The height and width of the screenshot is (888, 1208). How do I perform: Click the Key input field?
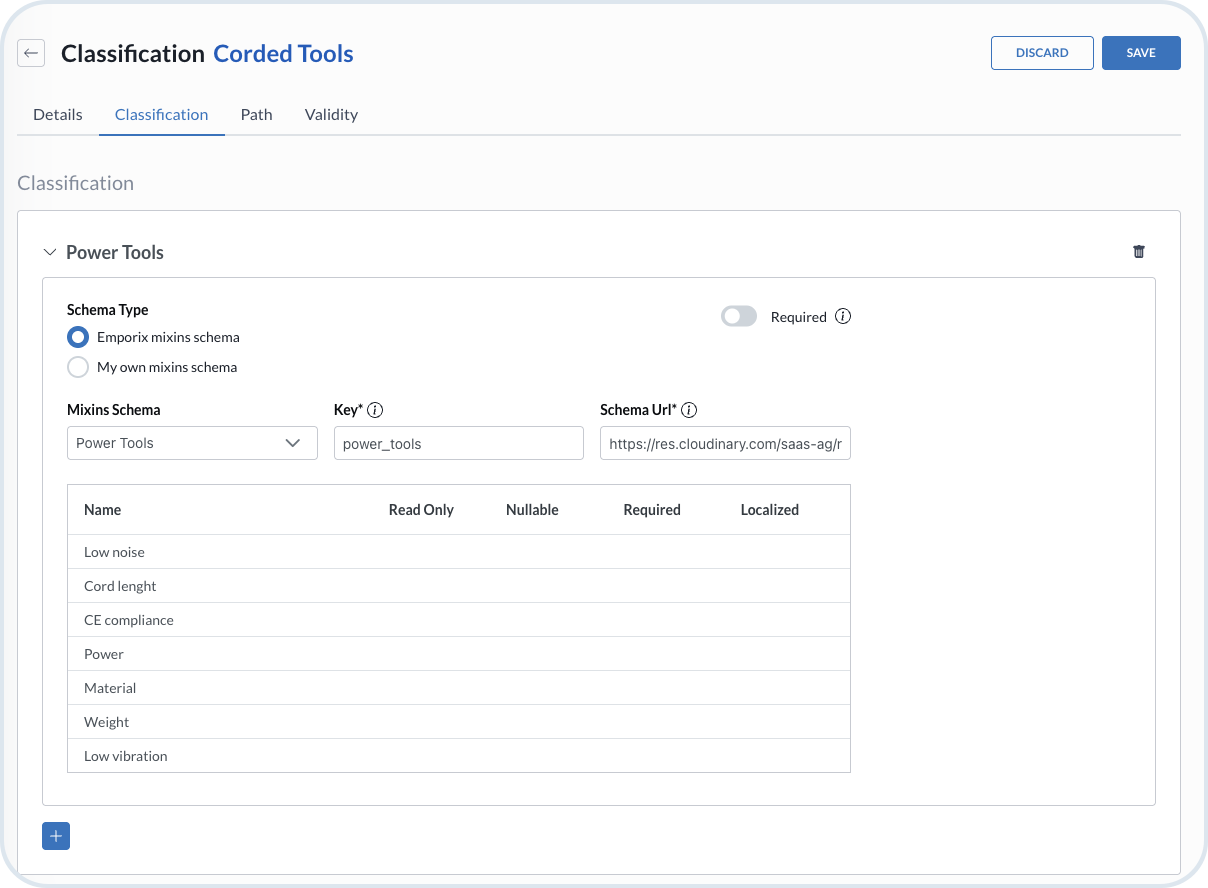(x=458, y=443)
